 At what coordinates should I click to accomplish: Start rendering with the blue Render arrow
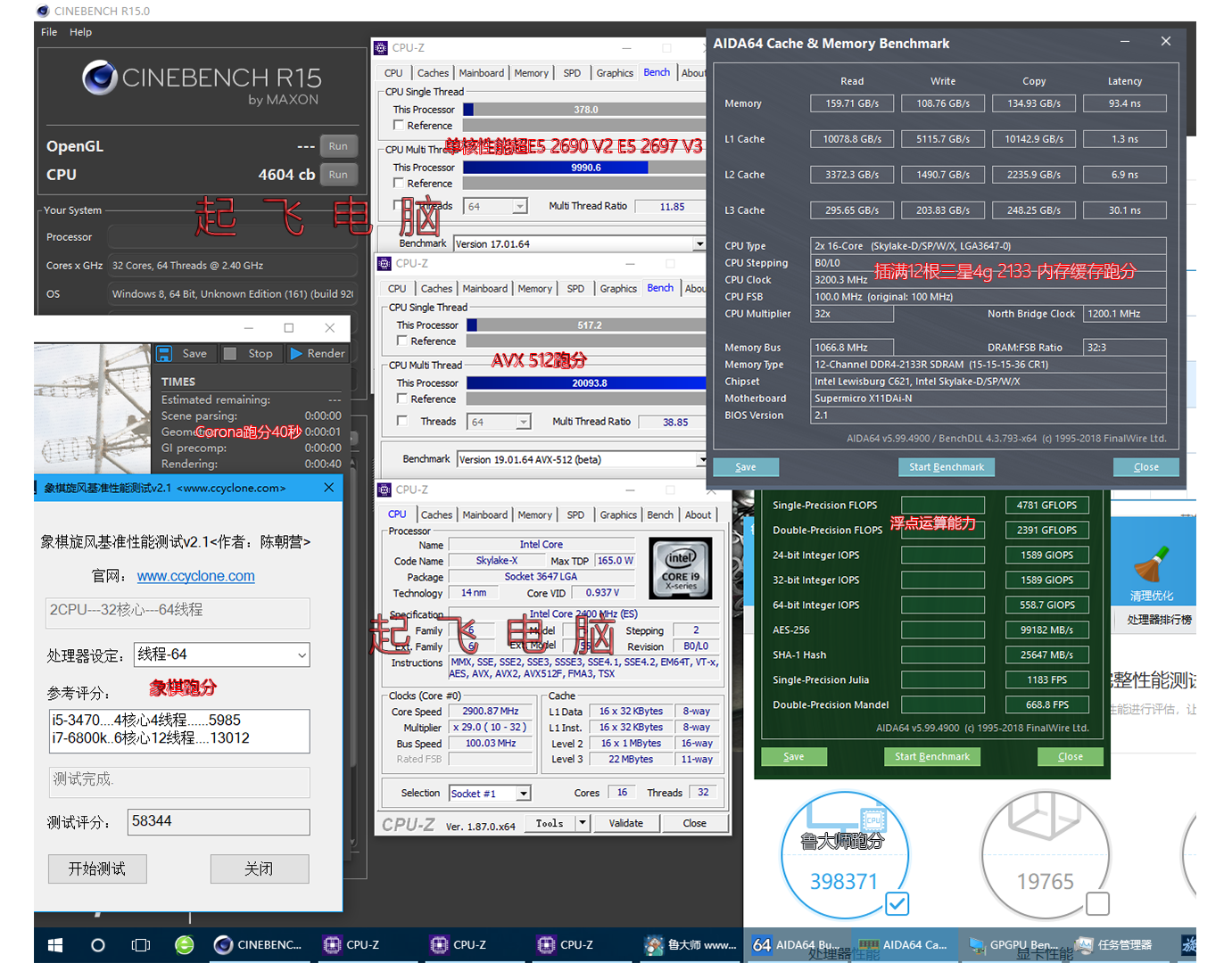296,354
